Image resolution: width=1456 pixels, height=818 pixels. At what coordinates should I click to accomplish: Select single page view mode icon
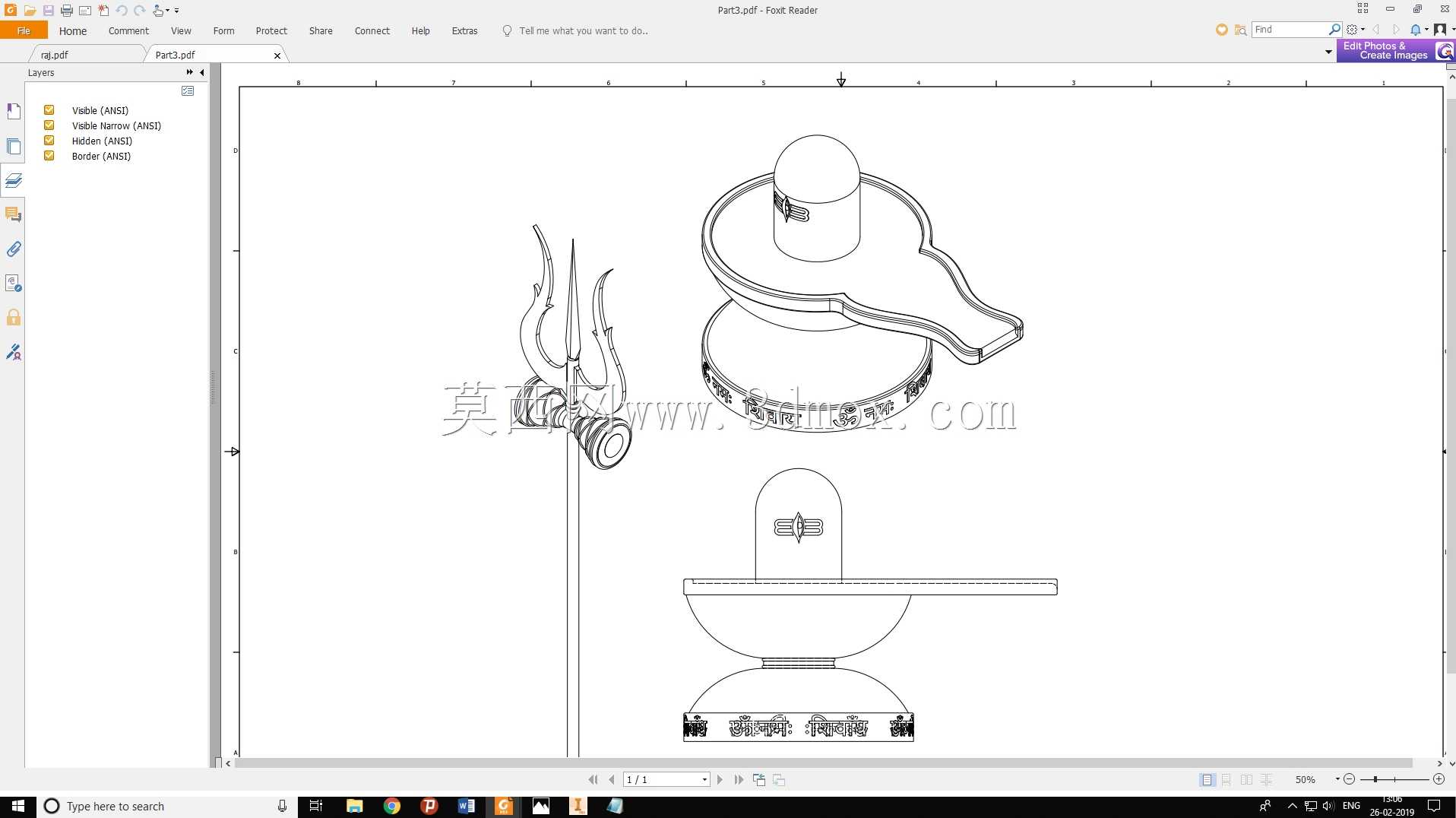tap(1207, 780)
